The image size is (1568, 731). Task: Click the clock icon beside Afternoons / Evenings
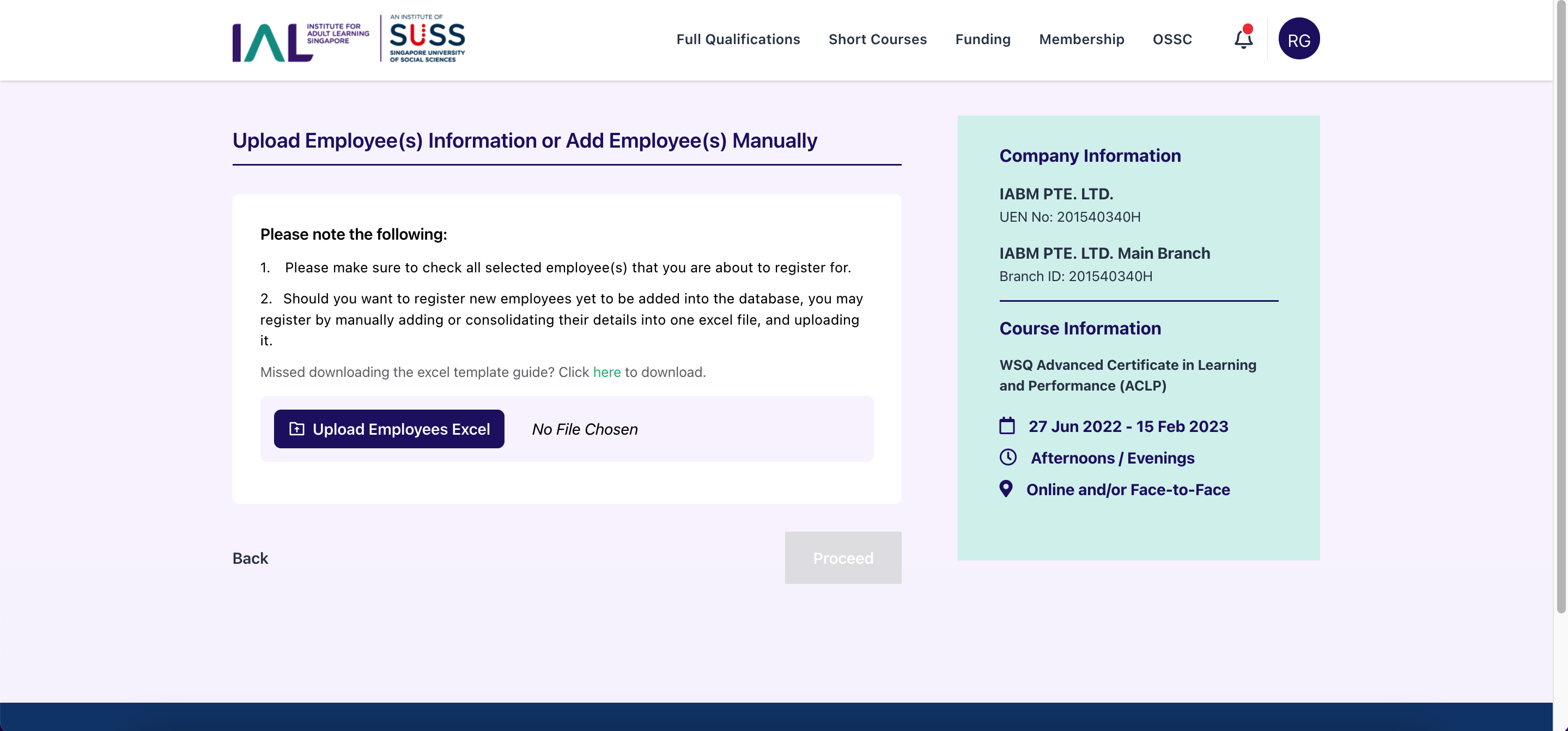[x=1008, y=457]
